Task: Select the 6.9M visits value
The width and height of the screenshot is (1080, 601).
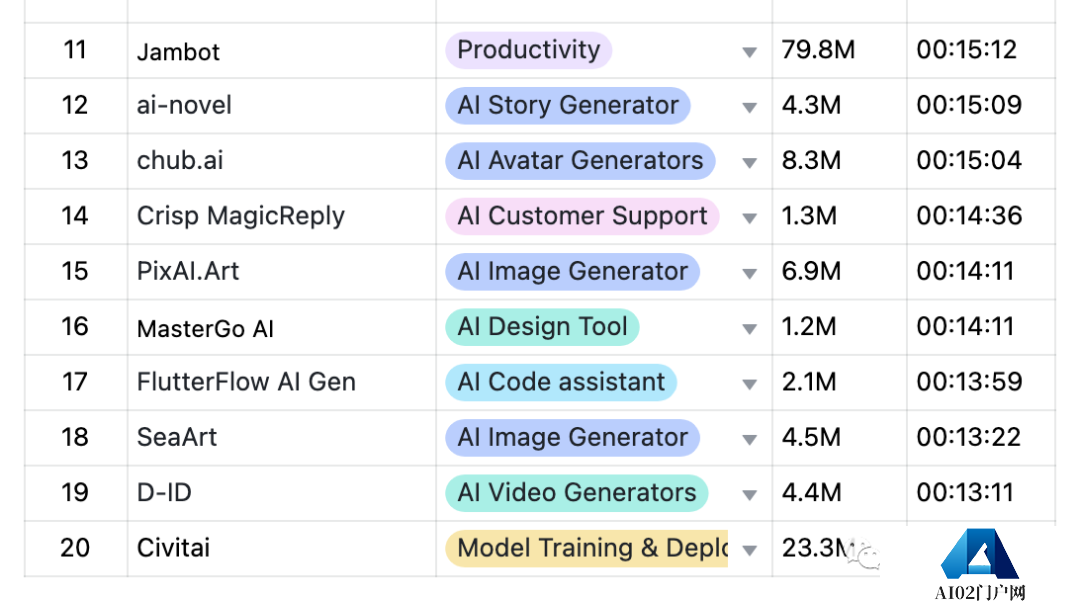Action: point(811,271)
